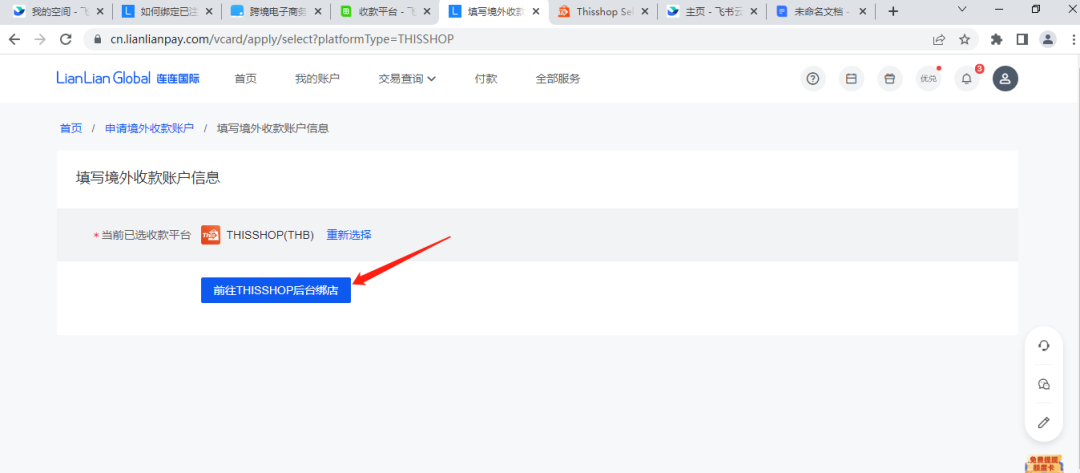This screenshot has width=1080, height=473.
Task: Open the 首页 navigation menu item
Action: (x=245, y=78)
